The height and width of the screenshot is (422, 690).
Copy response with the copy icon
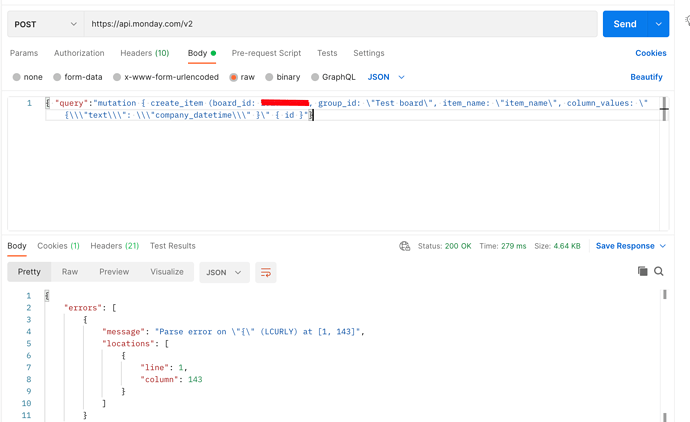[642, 271]
